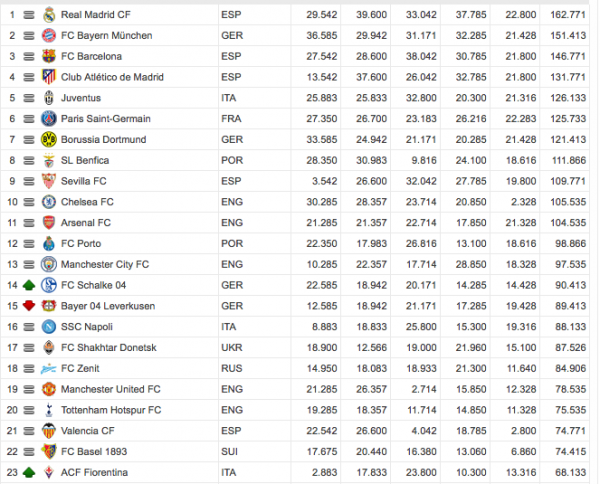
Task: Select the Chelsea FC crest icon
Action: (x=48, y=201)
